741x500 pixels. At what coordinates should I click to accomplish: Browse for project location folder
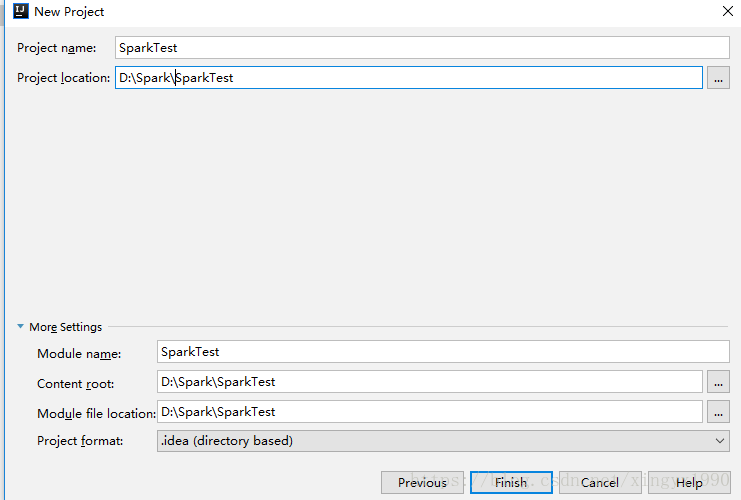[x=718, y=78]
